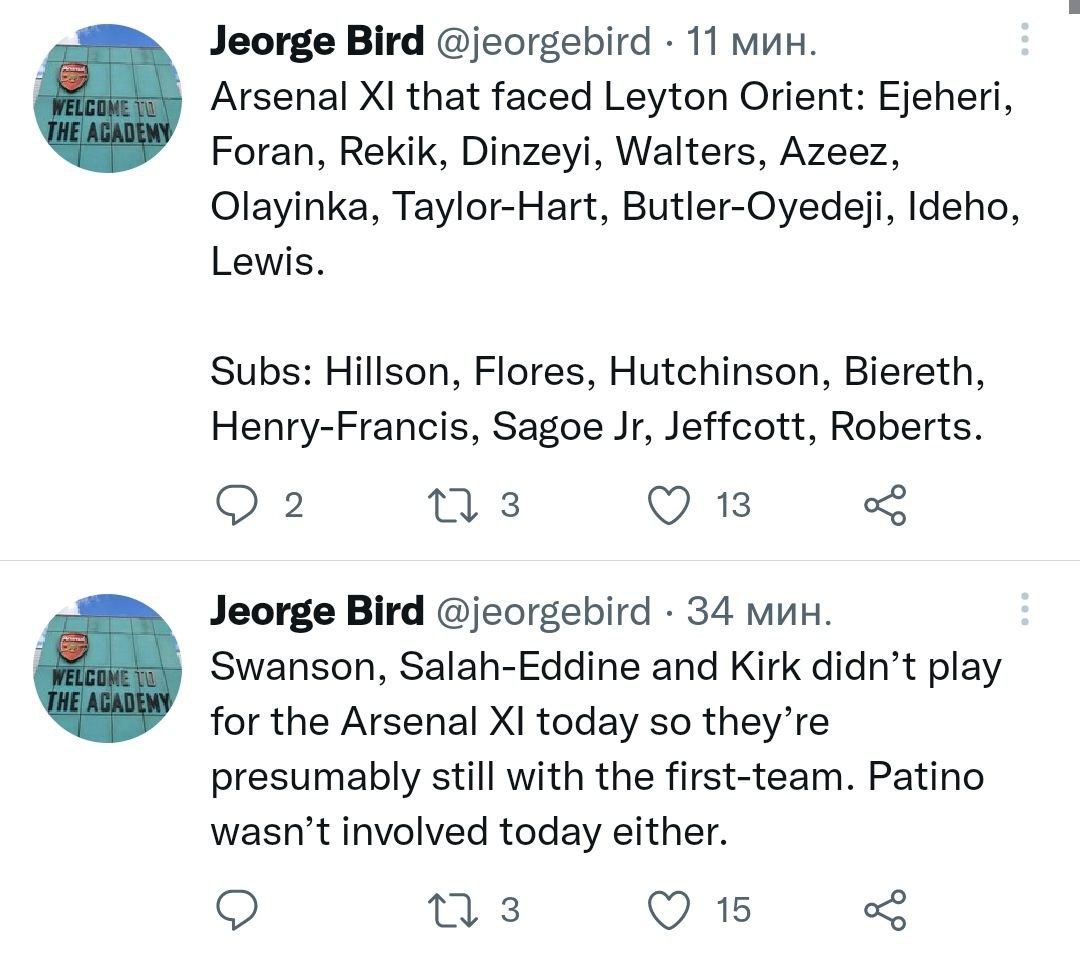
Task: Share the Arsenal XI lineup tweet
Action: coord(885,505)
